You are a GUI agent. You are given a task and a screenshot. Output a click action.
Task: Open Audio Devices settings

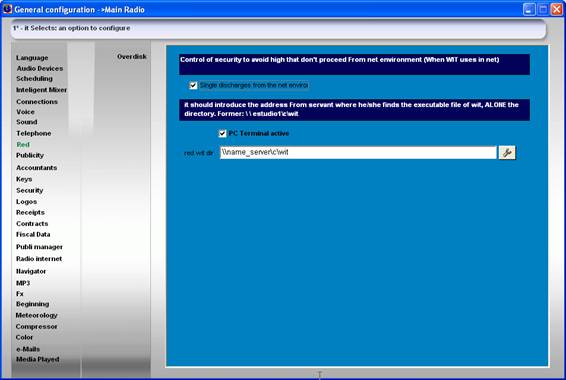tap(40, 68)
